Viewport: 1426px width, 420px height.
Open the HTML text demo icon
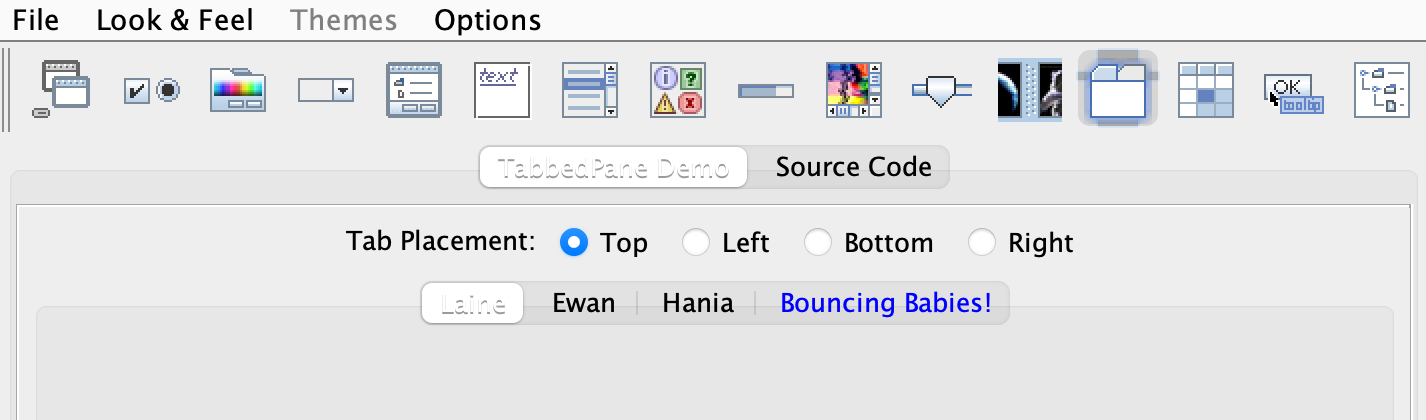point(501,91)
